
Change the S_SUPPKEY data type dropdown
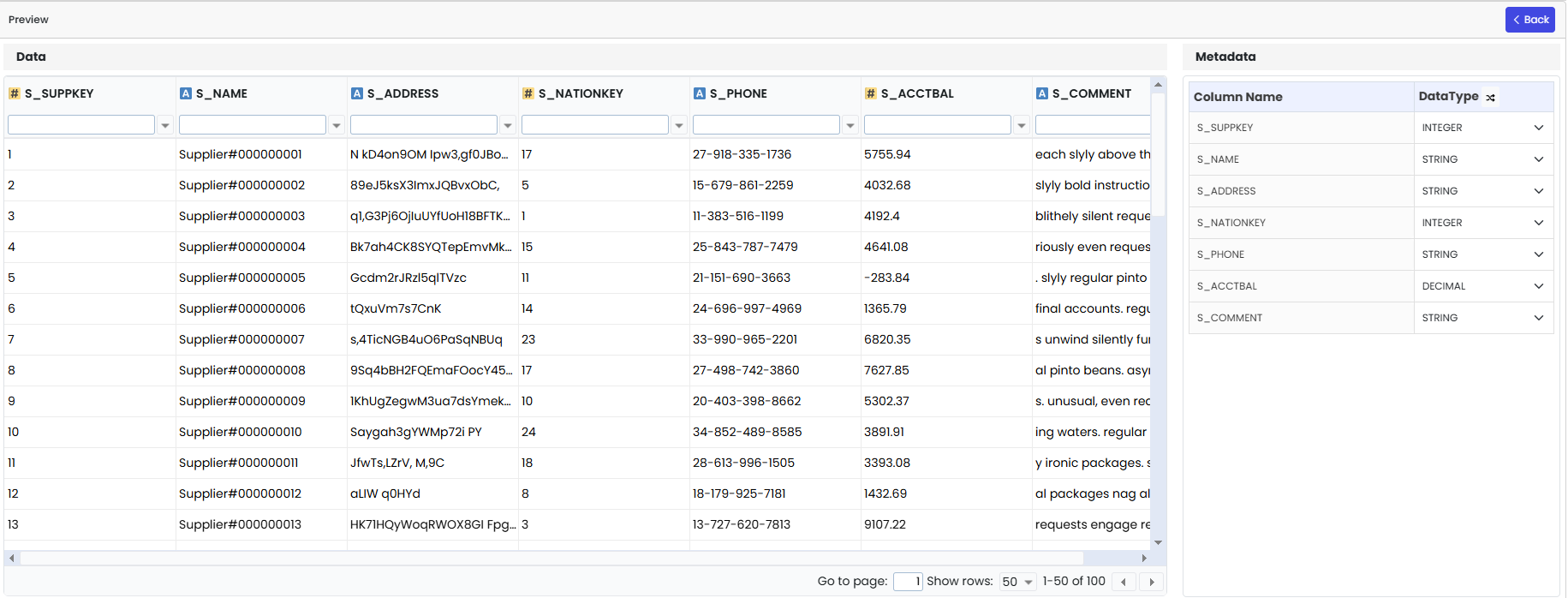[x=1483, y=128]
